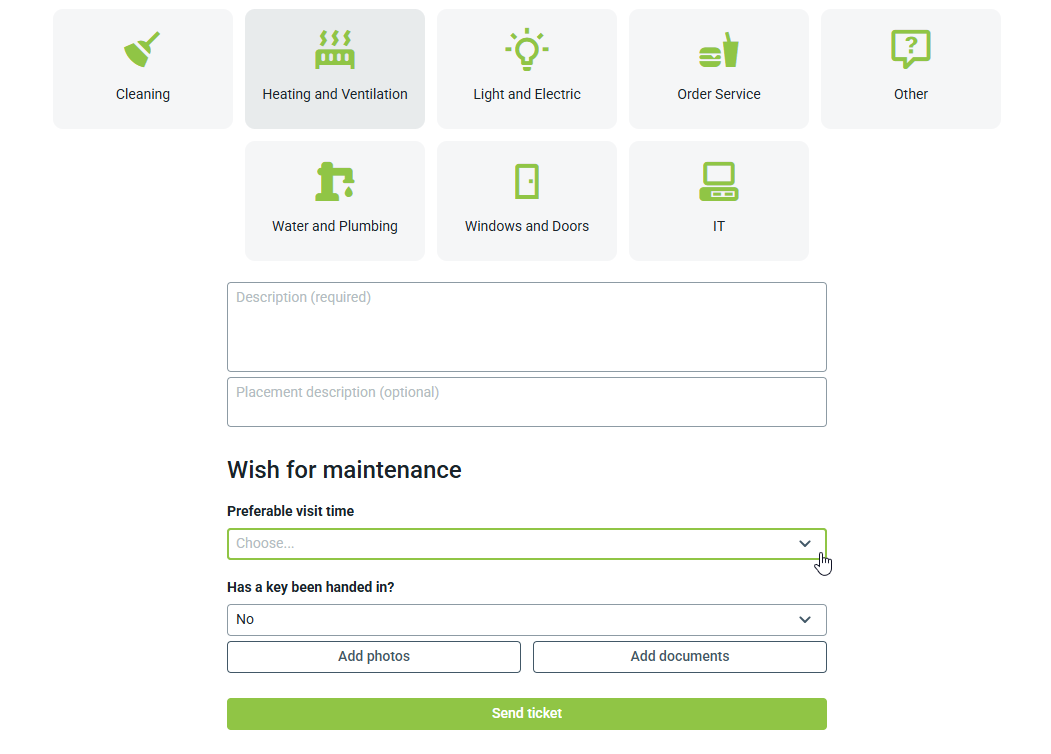Click the Water and Plumbing label
Image resolution: width=1051 pixels, height=754 pixels.
(335, 226)
